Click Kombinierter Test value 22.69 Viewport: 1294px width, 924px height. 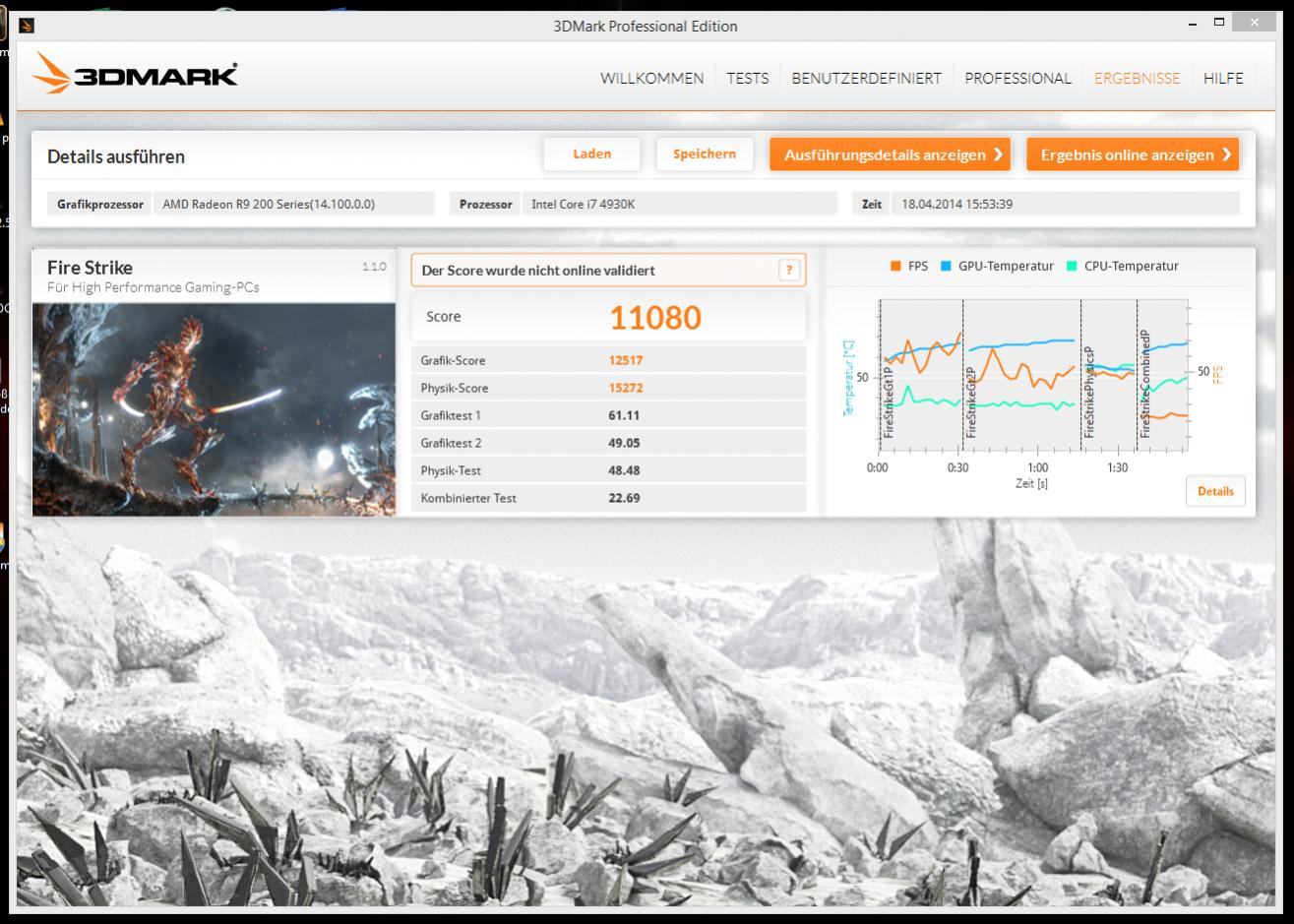(624, 498)
